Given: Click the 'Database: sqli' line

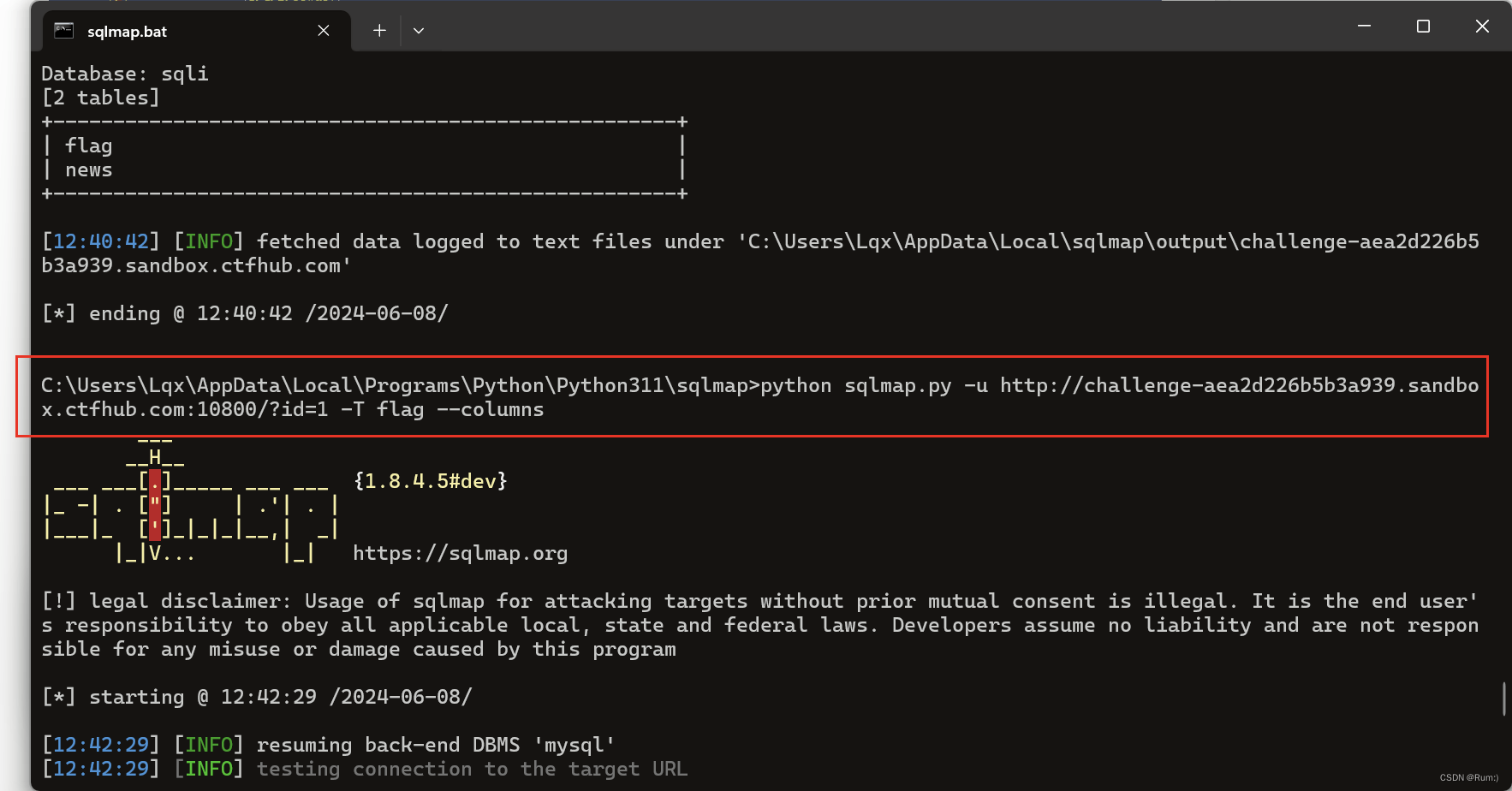Looking at the screenshot, I should pyautogui.click(x=125, y=74).
